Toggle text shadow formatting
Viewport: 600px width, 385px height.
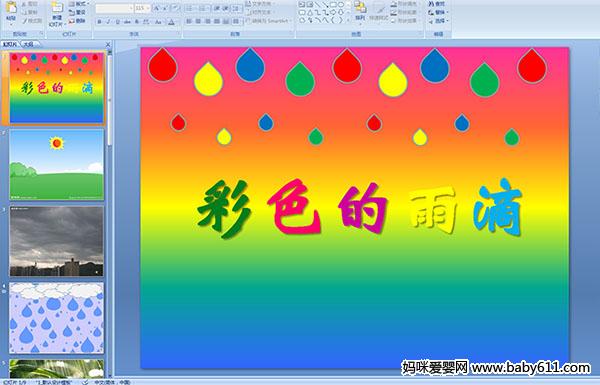(x=137, y=22)
